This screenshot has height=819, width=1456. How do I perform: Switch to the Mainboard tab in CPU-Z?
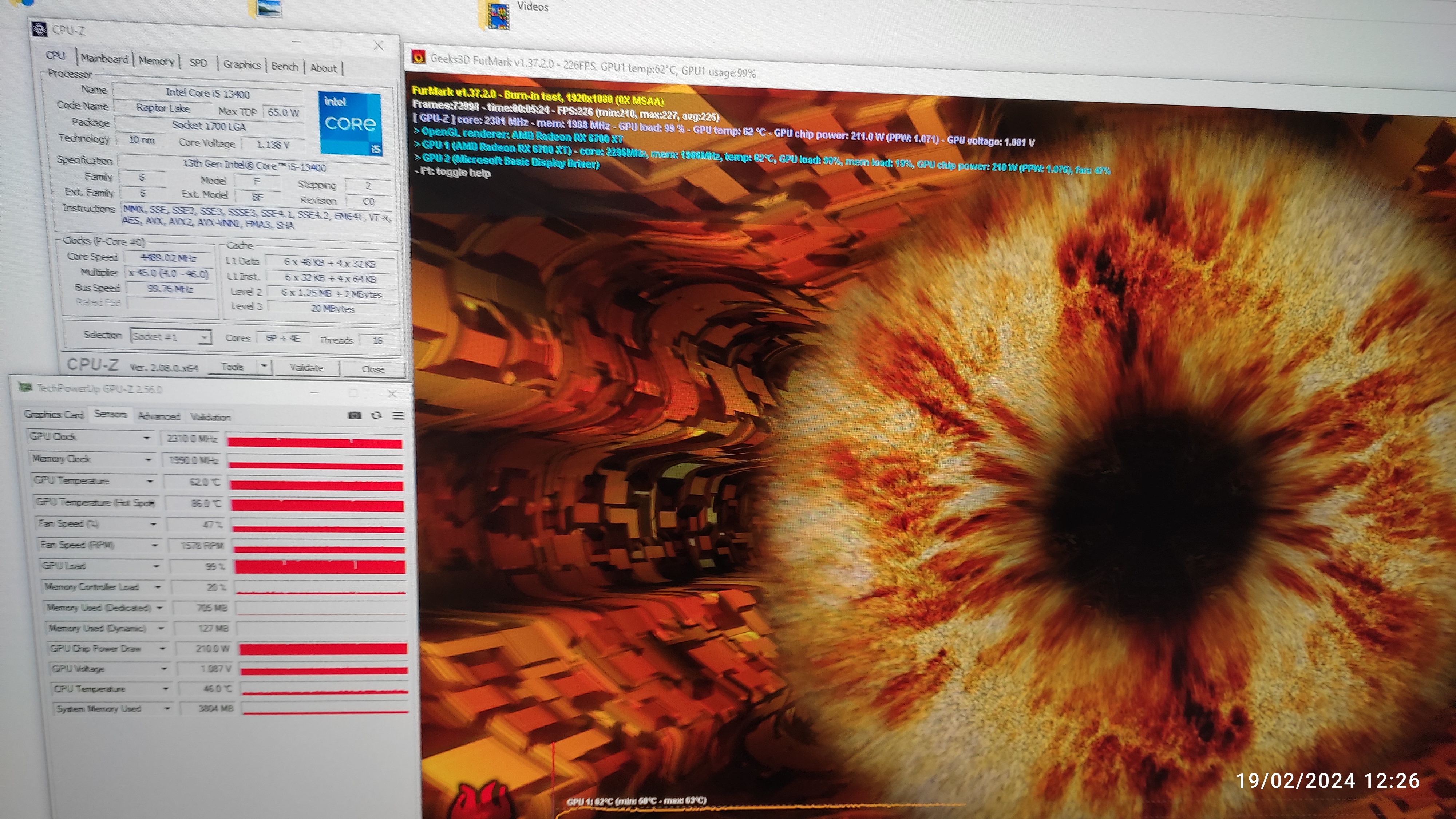pyautogui.click(x=104, y=58)
